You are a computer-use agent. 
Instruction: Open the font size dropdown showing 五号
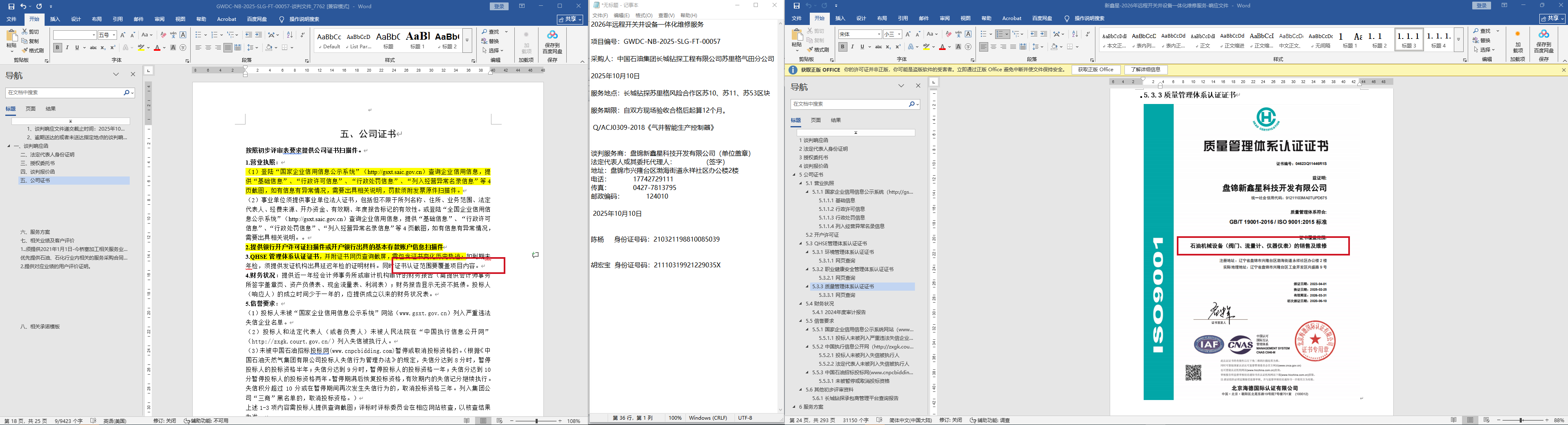pyautogui.click(x=114, y=35)
